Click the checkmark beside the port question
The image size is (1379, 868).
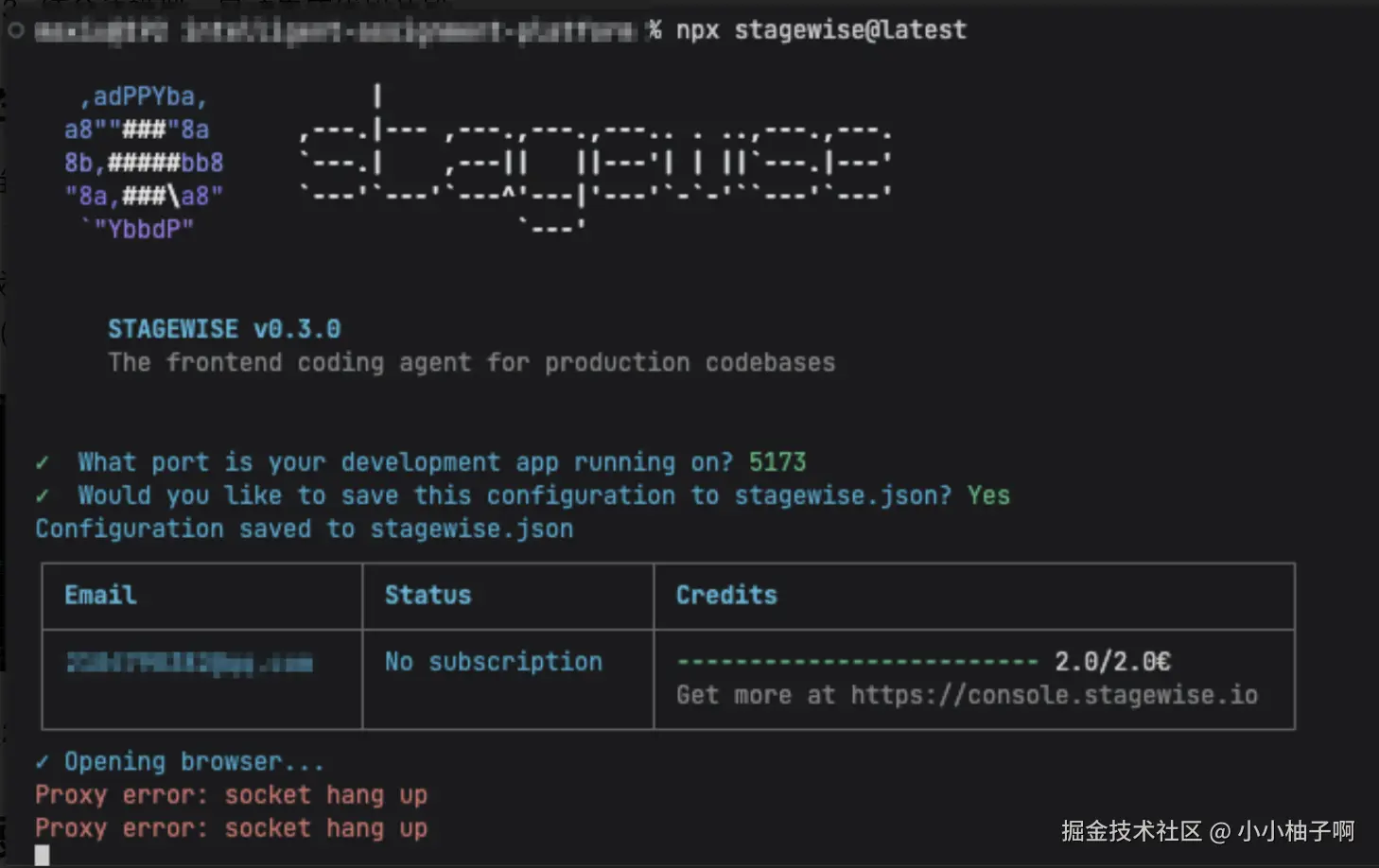(x=43, y=462)
